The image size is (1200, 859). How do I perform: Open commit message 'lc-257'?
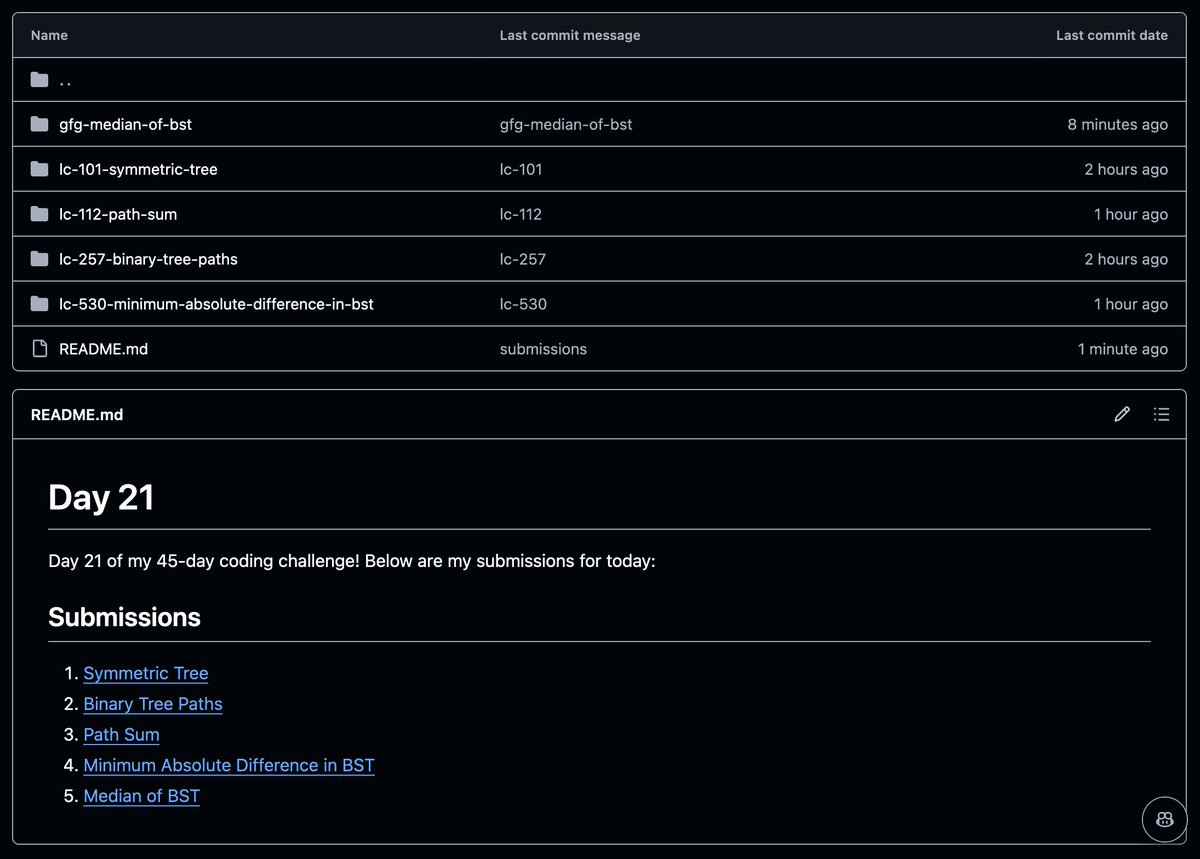click(523, 260)
